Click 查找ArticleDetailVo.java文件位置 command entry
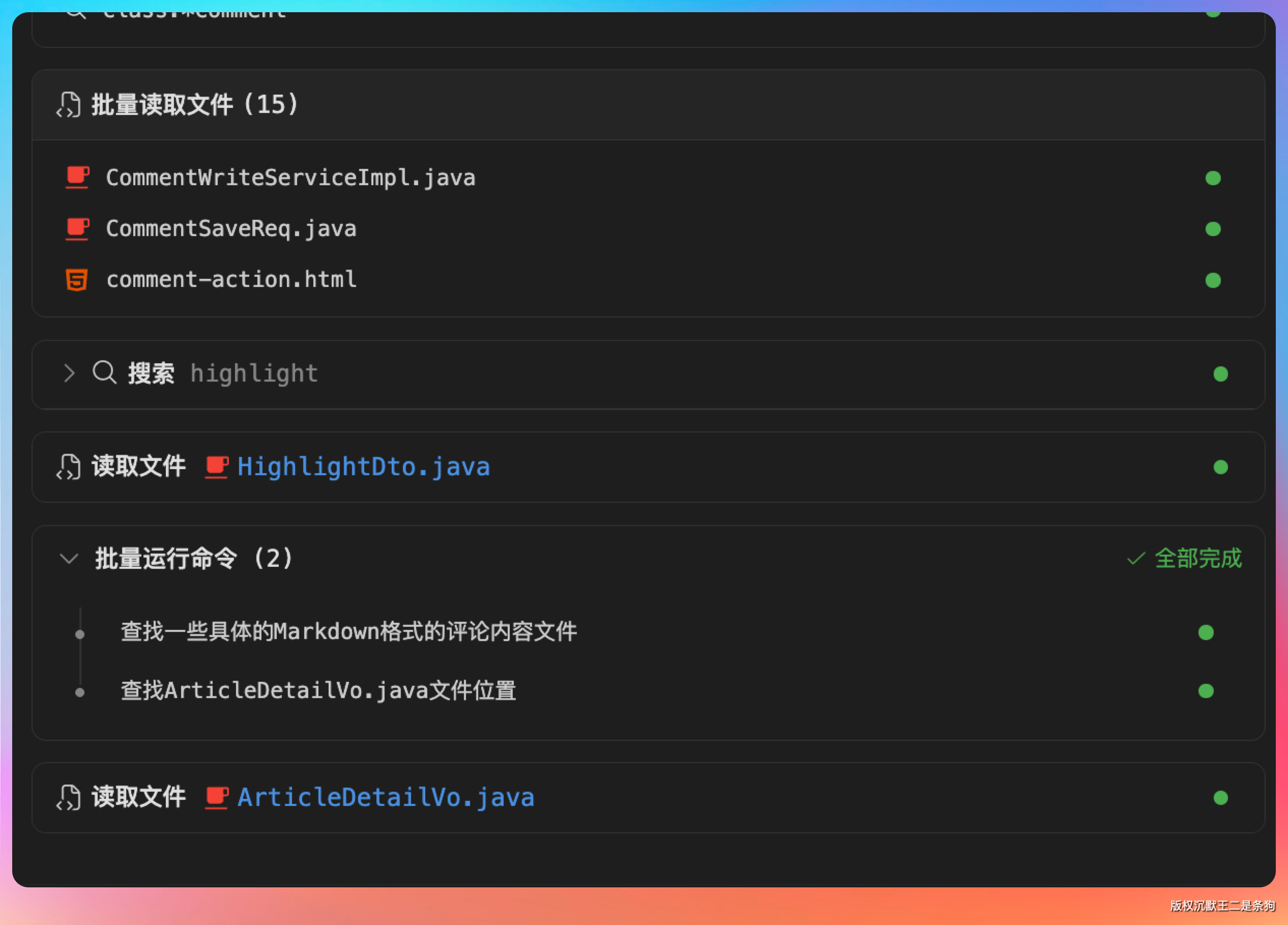The image size is (1288, 925). [x=318, y=691]
